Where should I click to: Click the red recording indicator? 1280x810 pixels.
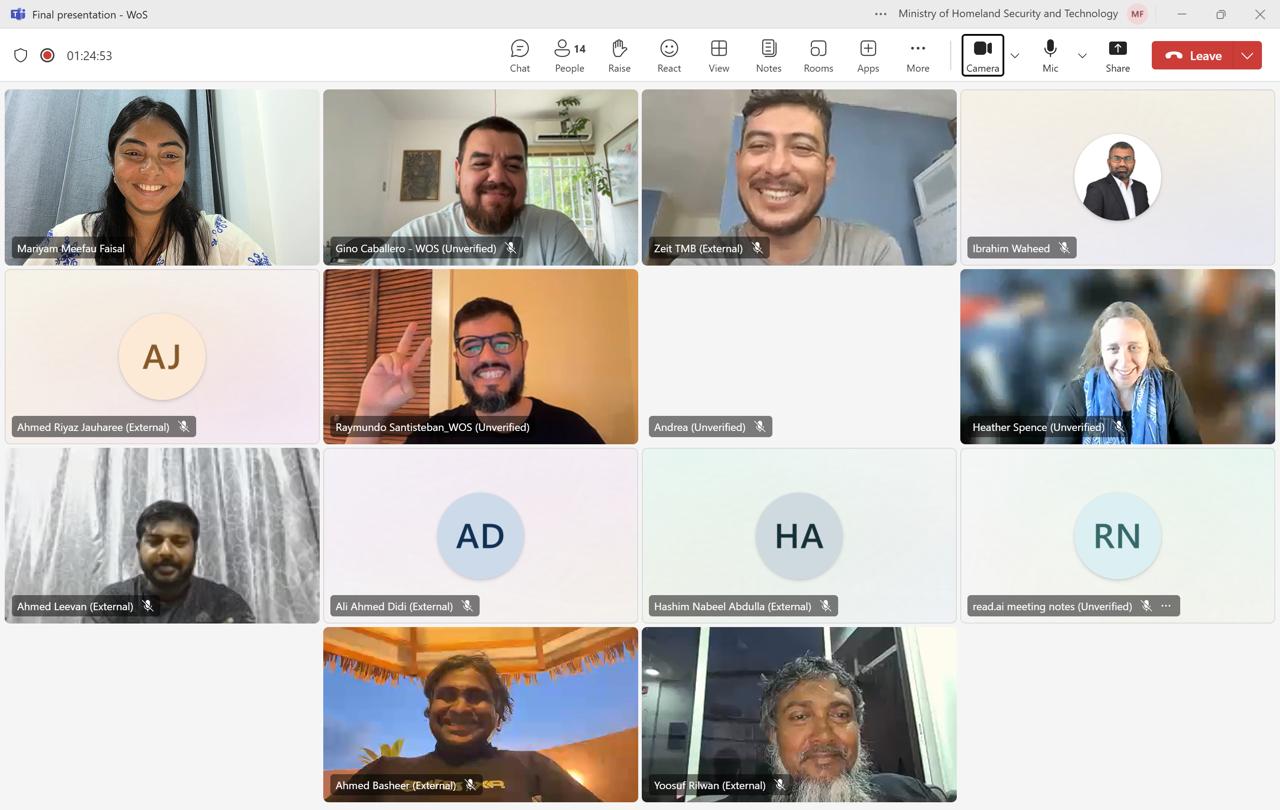[x=47, y=56]
